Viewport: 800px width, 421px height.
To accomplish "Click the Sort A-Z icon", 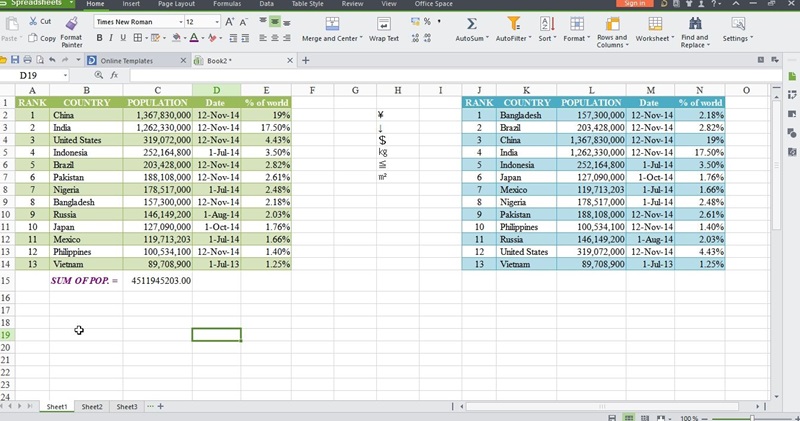I will 546,23.
